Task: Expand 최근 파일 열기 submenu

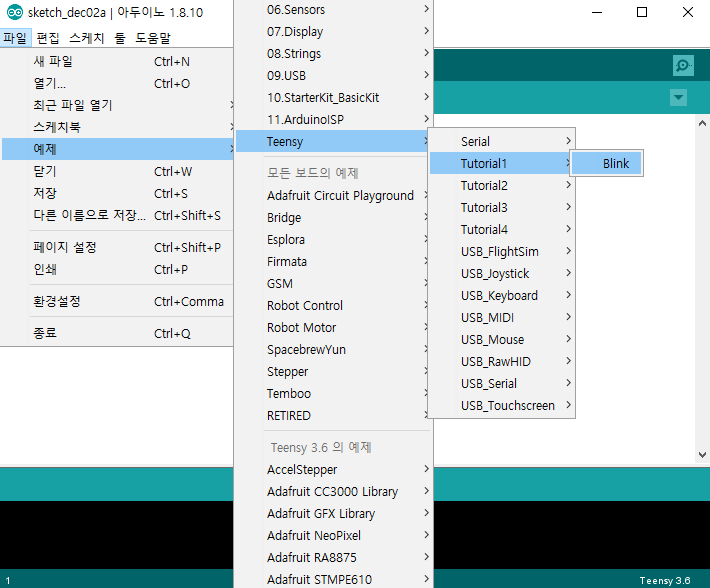Action: tap(118, 105)
